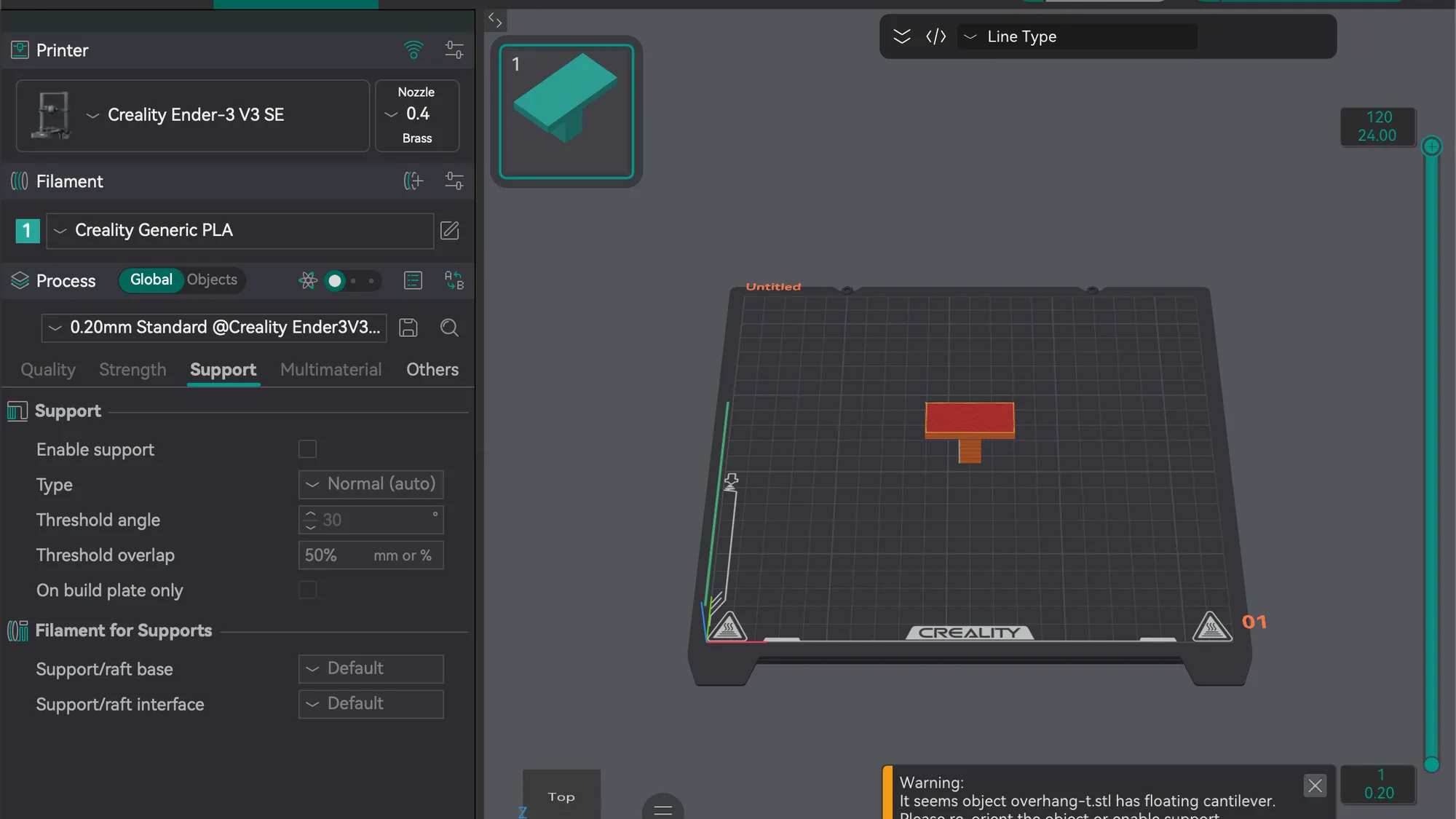Click the double-chevron collapse icon in legend bar
Viewport: 1456px width, 819px height.
pos(901,36)
